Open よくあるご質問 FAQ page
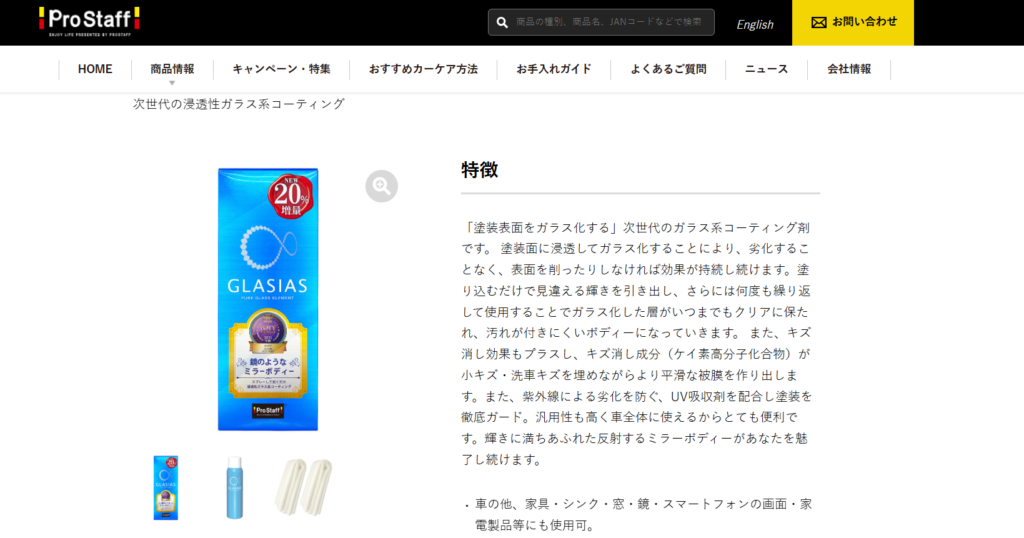This screenshot has height=538, width=1024. coord(668,69)
